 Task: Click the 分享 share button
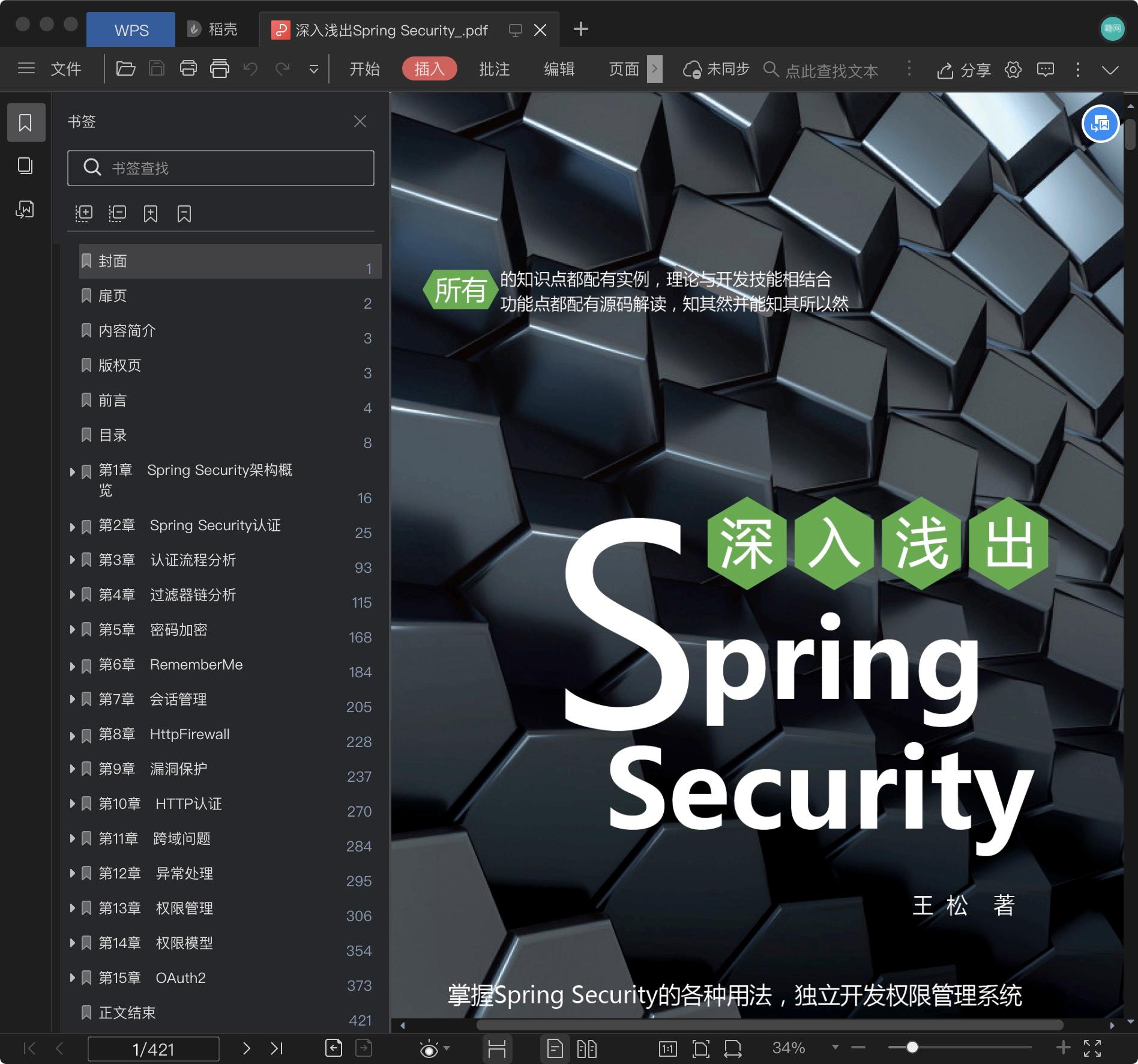point(963,70)
